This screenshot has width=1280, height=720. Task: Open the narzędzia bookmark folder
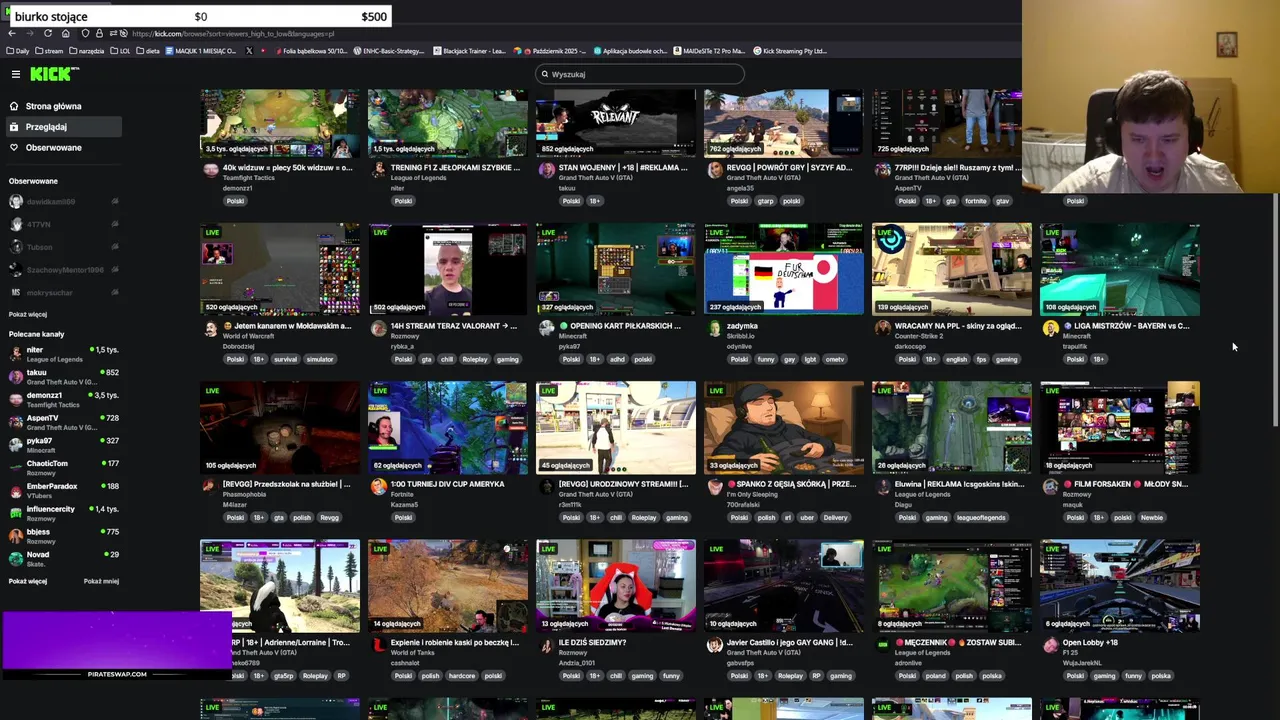(87, 51)
